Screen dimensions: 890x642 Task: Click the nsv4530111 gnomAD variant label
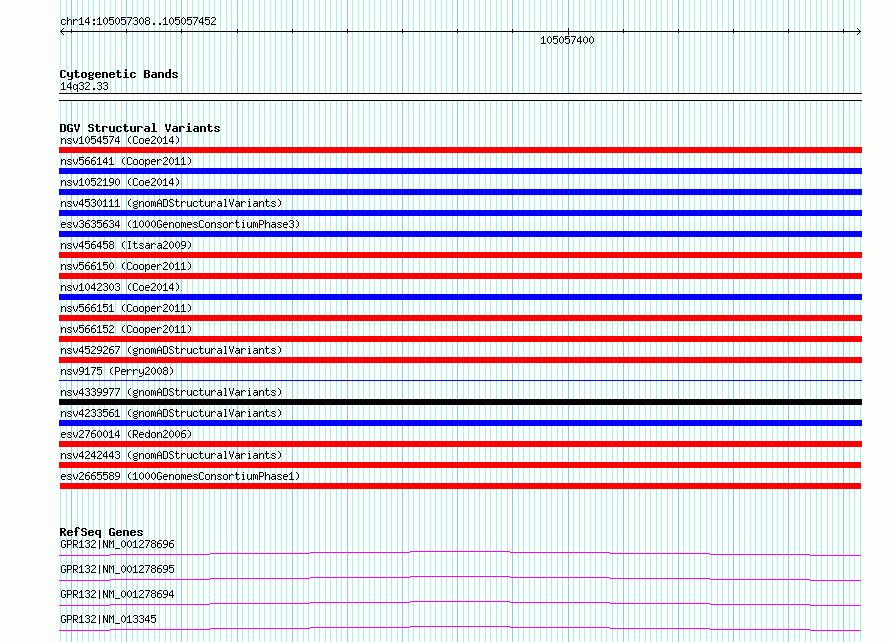point(171,203)
